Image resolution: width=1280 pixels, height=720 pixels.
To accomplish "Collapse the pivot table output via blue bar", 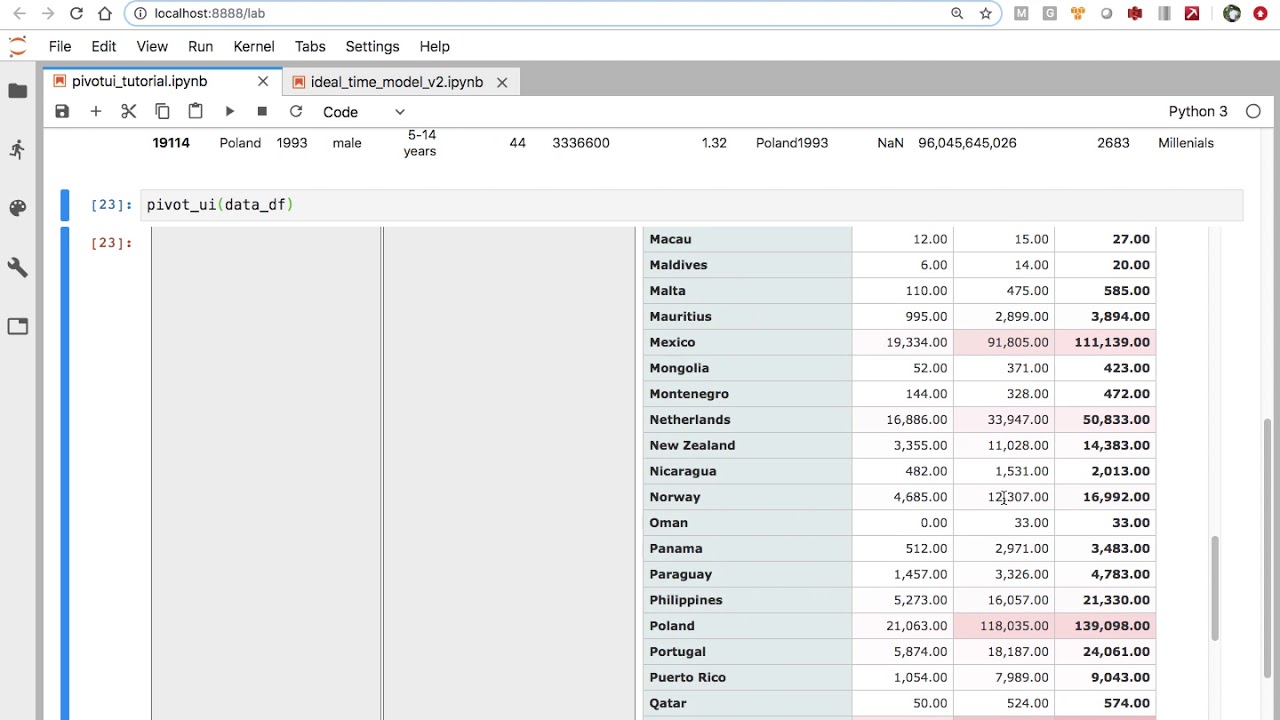I will click(x=65, y=473).
